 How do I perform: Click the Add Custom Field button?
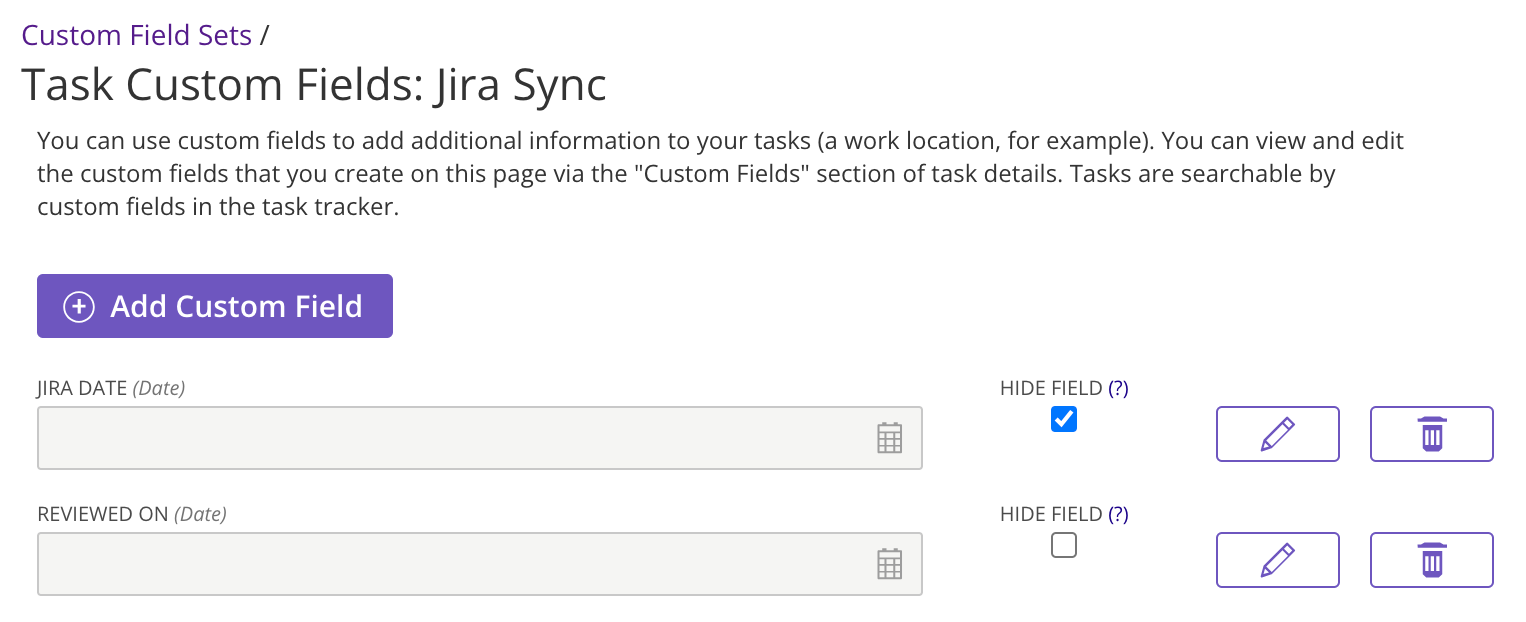click(x=215, y=306)
